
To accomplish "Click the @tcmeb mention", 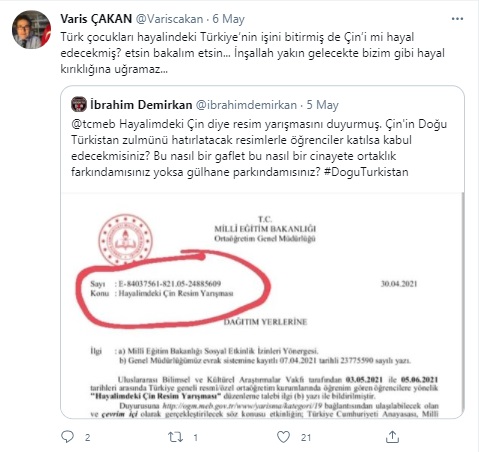I will (x=93, y=124).
